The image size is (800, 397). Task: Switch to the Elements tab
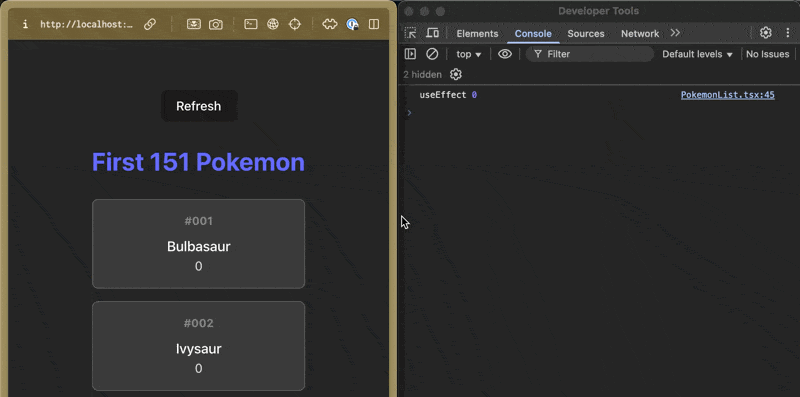click(x=477, y=34)
